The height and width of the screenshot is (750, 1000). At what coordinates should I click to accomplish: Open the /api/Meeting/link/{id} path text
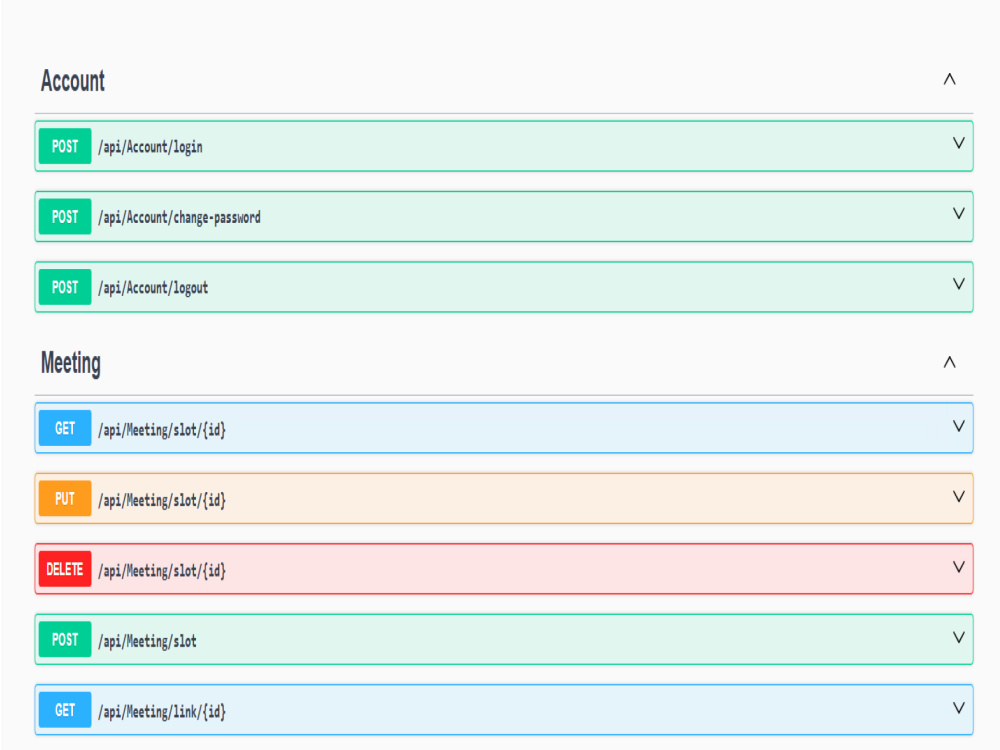click(162, 711)
